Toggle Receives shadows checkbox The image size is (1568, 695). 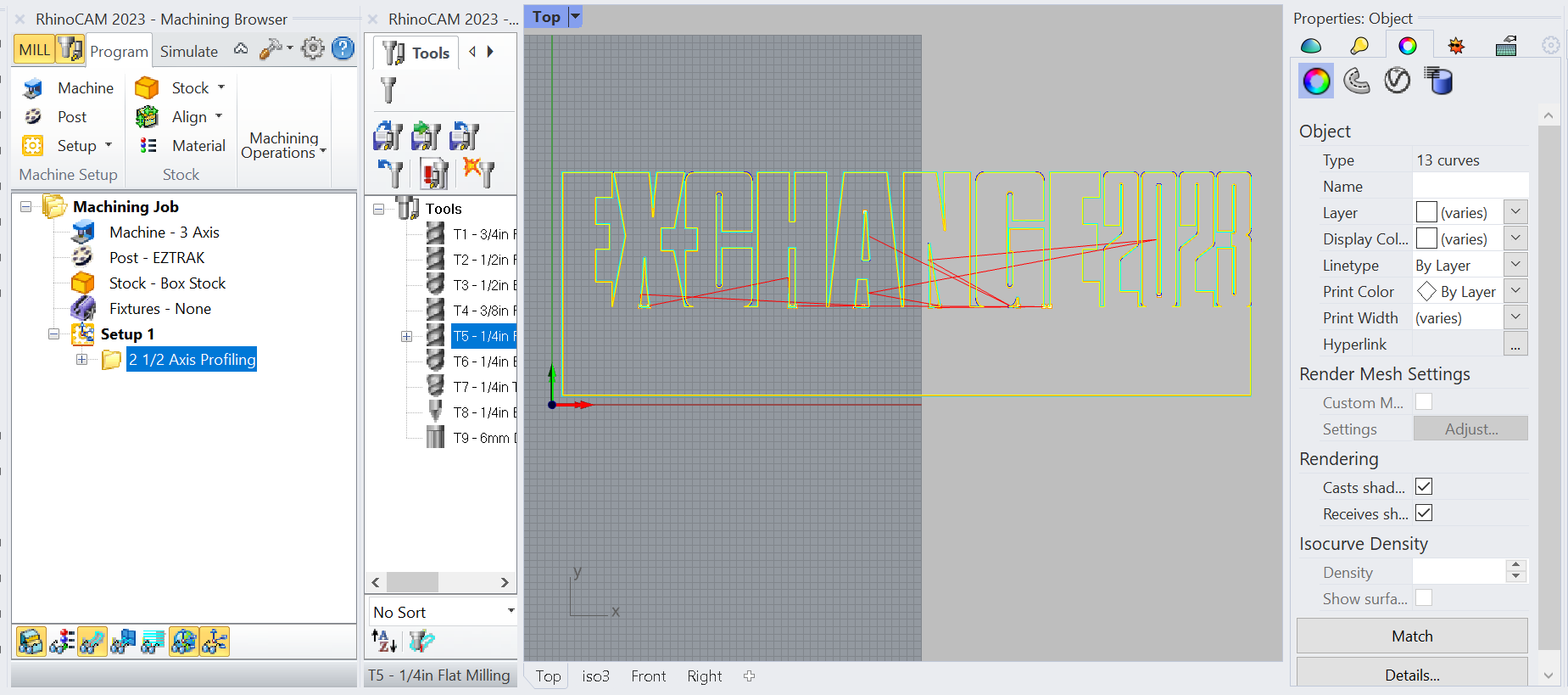(x=1424, y=513)
